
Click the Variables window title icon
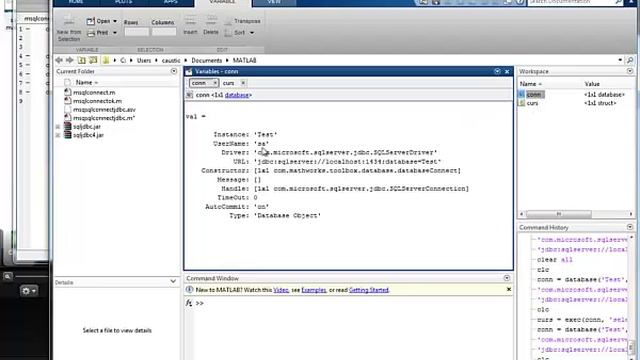pos(189,71)
